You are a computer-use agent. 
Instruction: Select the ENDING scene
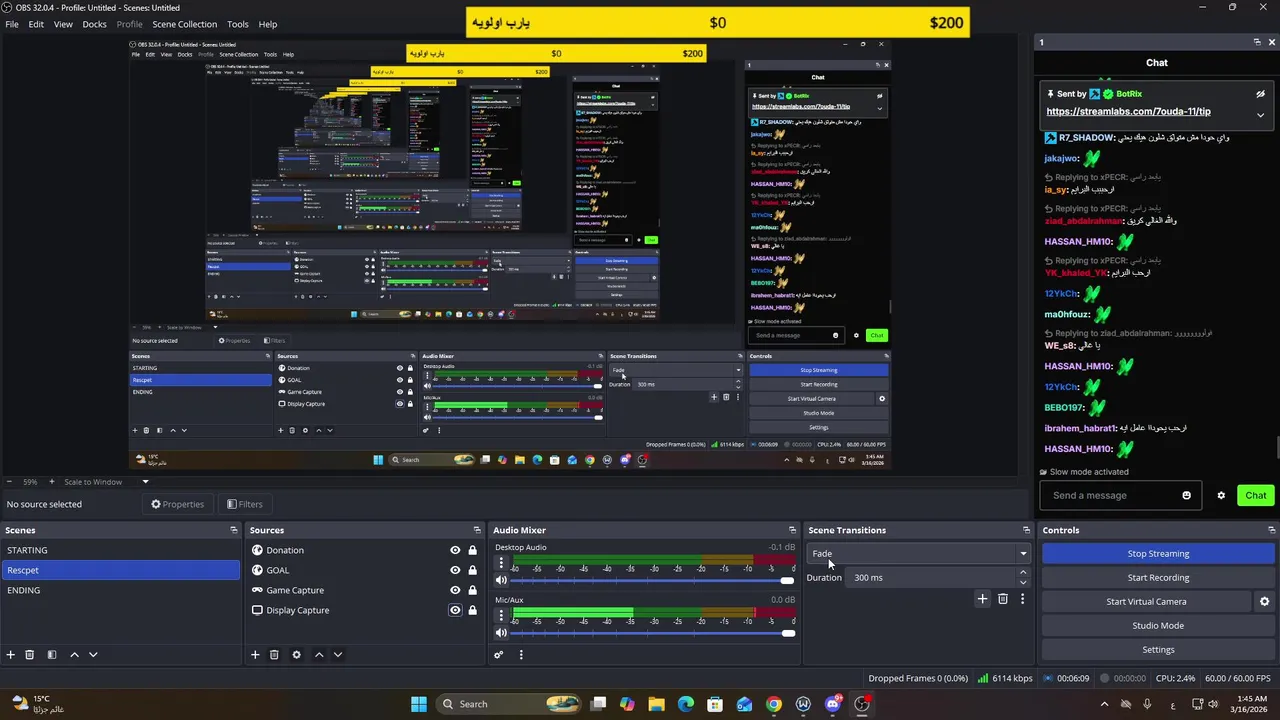(x=121, y=590)
